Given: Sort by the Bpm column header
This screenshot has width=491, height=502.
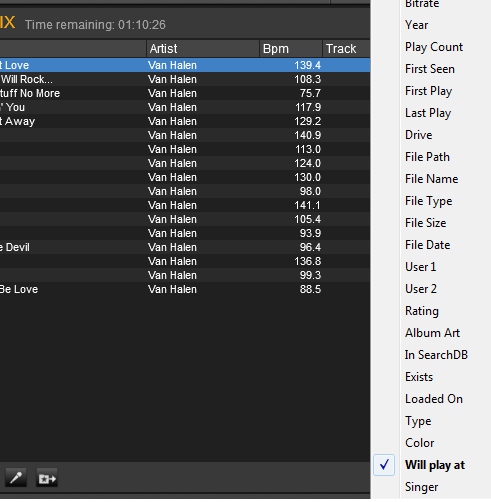Looking at the screenshot, I should [x=291, y=49].
